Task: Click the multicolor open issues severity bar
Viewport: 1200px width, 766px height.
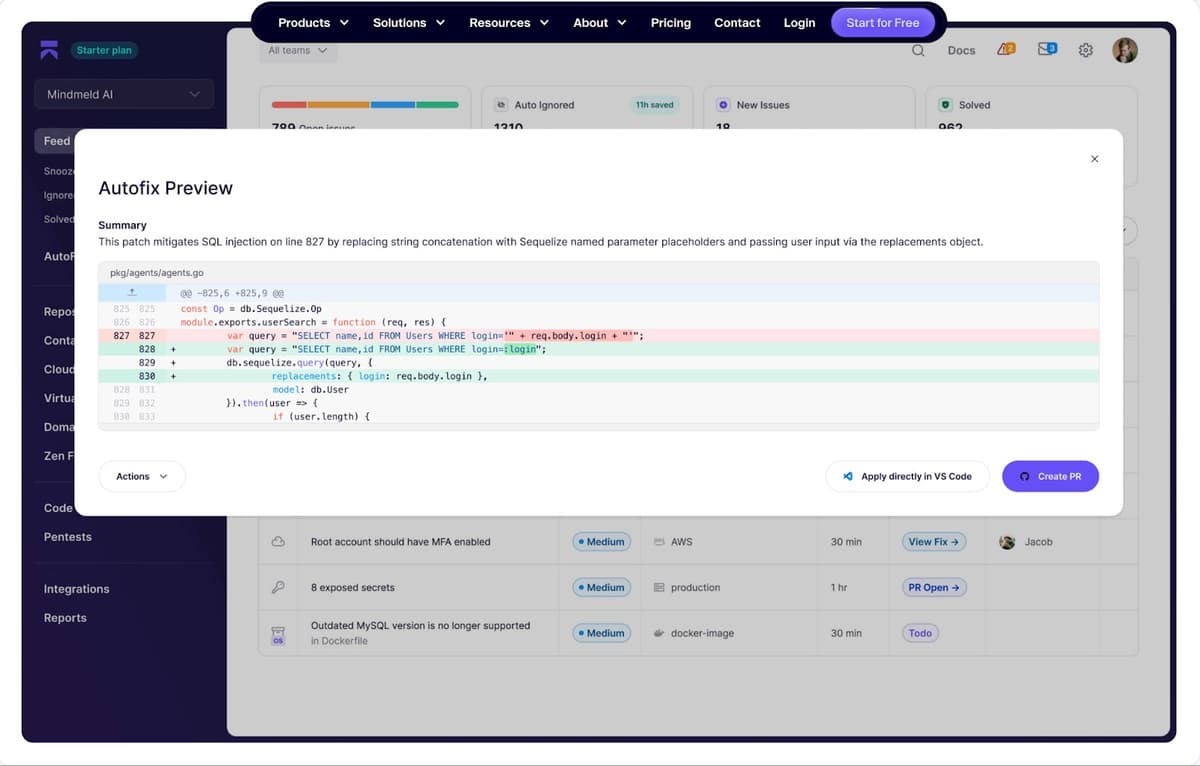Action: 365,105
